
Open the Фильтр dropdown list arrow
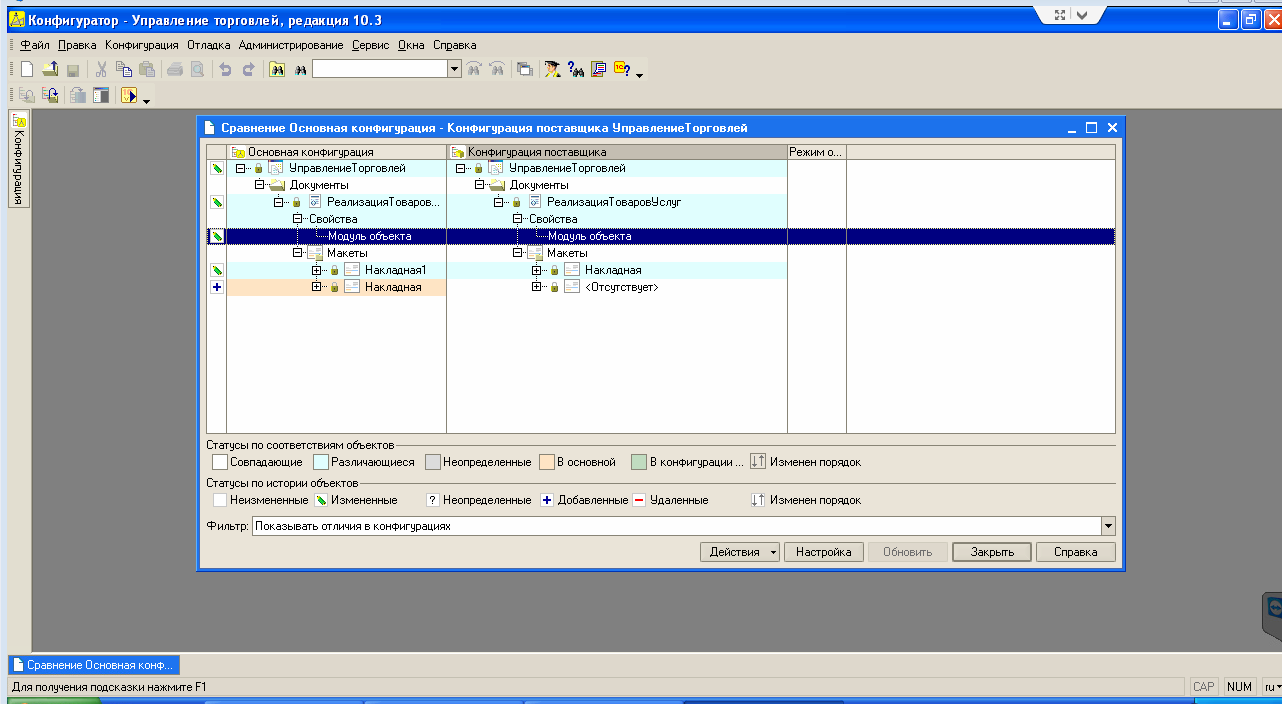(1107, 526)
